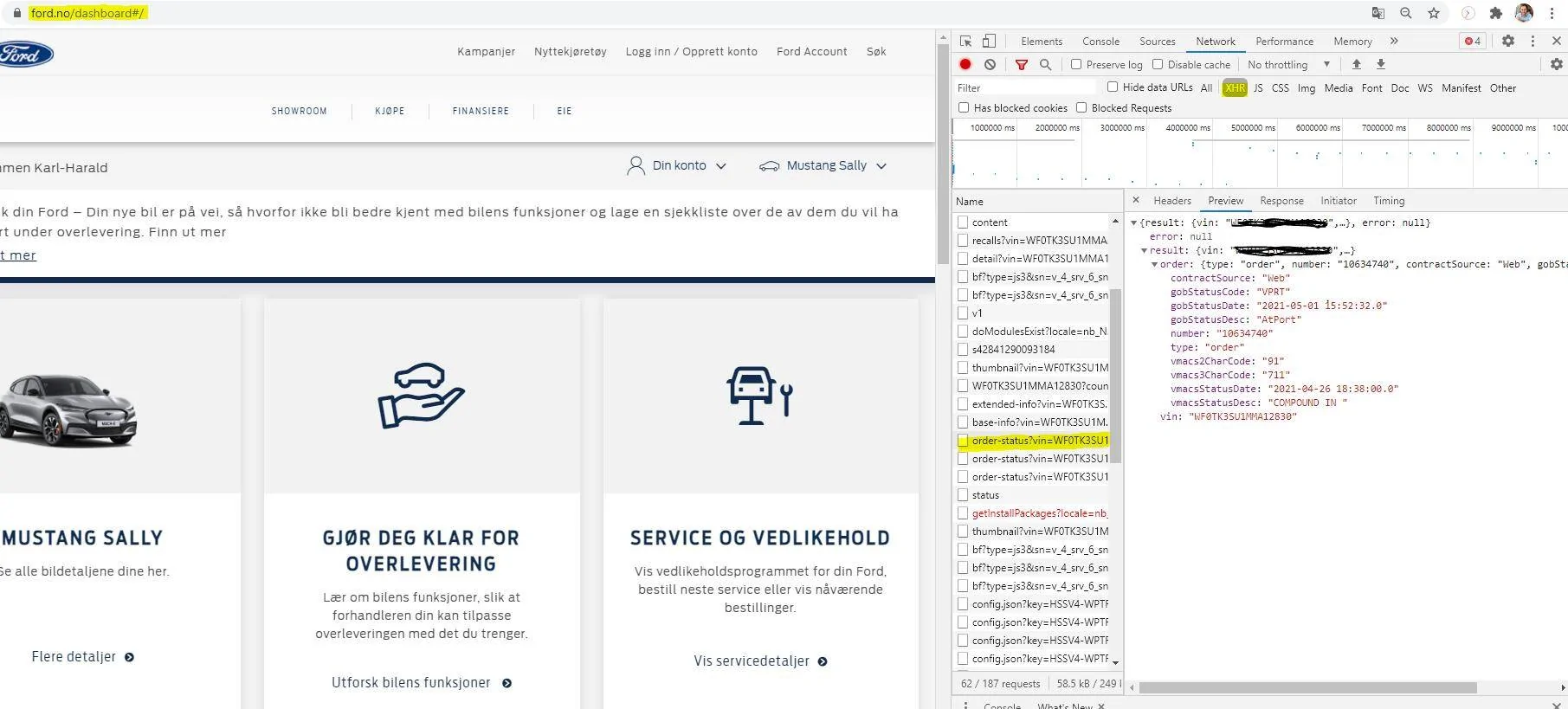The width and height of the screenshot is (1568, 709).
Task: Click the zoom magnifier in the address bar
Action: (1405, 13)
